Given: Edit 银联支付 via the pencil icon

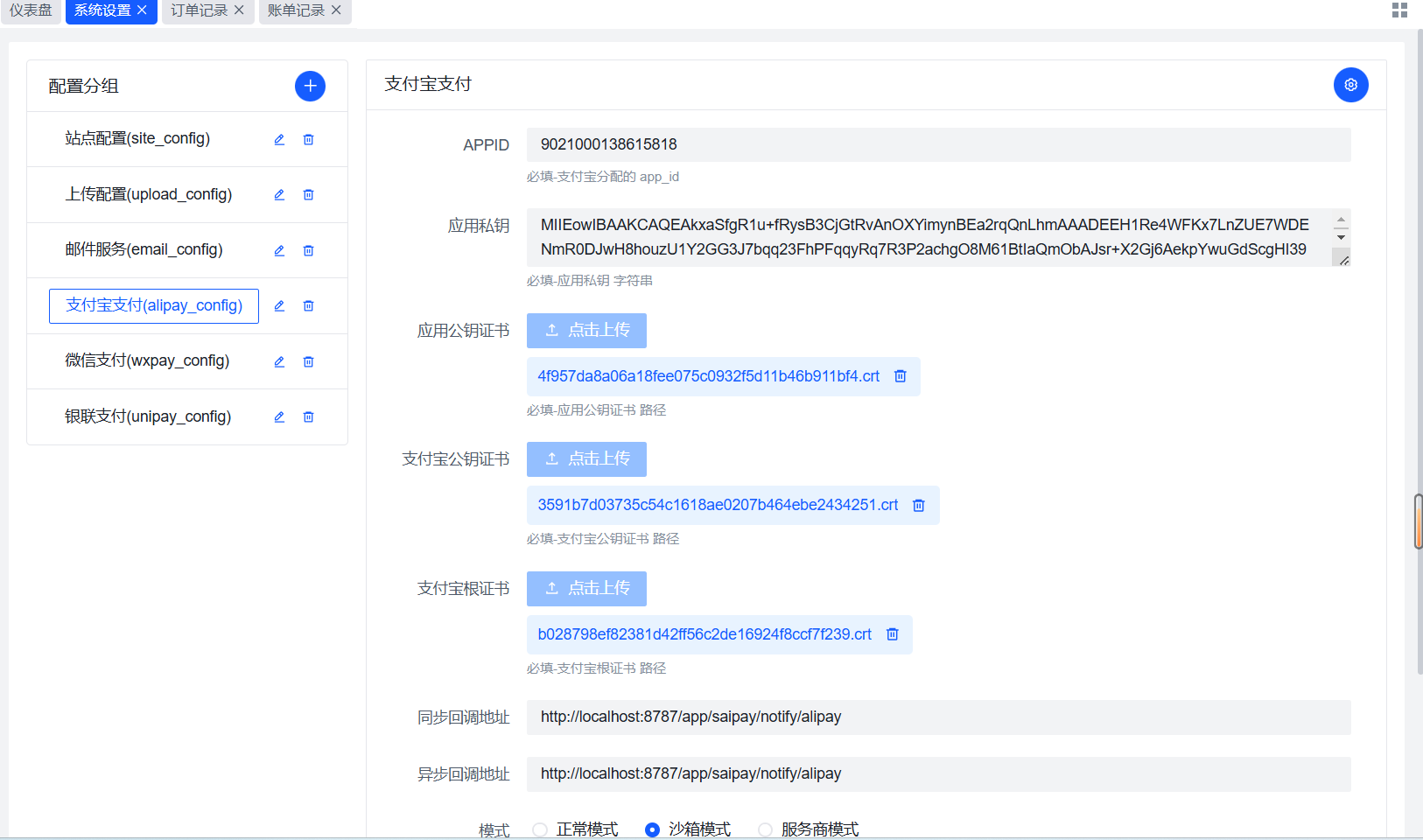Looking at the screenshot, I should (278, 417).
